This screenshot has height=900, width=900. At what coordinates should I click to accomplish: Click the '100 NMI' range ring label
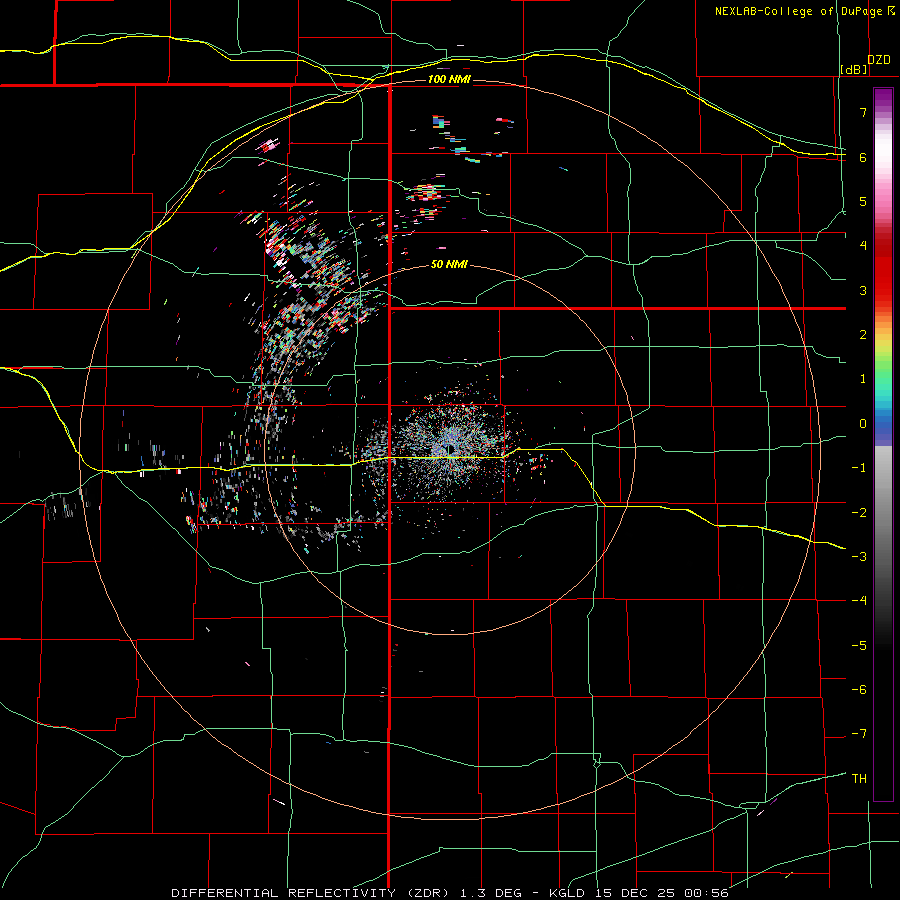click(x=449, y=79)
